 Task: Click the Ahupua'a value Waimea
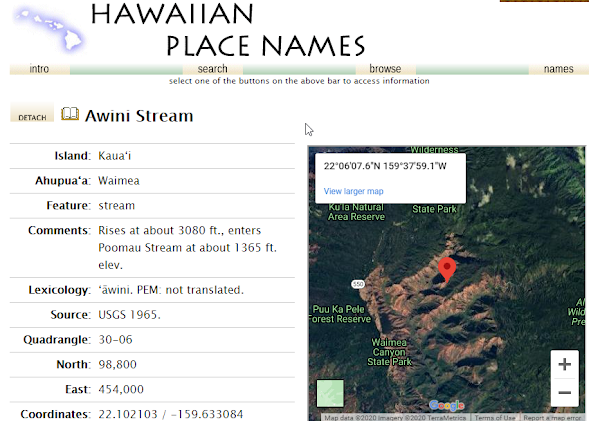tap(119, 181)
